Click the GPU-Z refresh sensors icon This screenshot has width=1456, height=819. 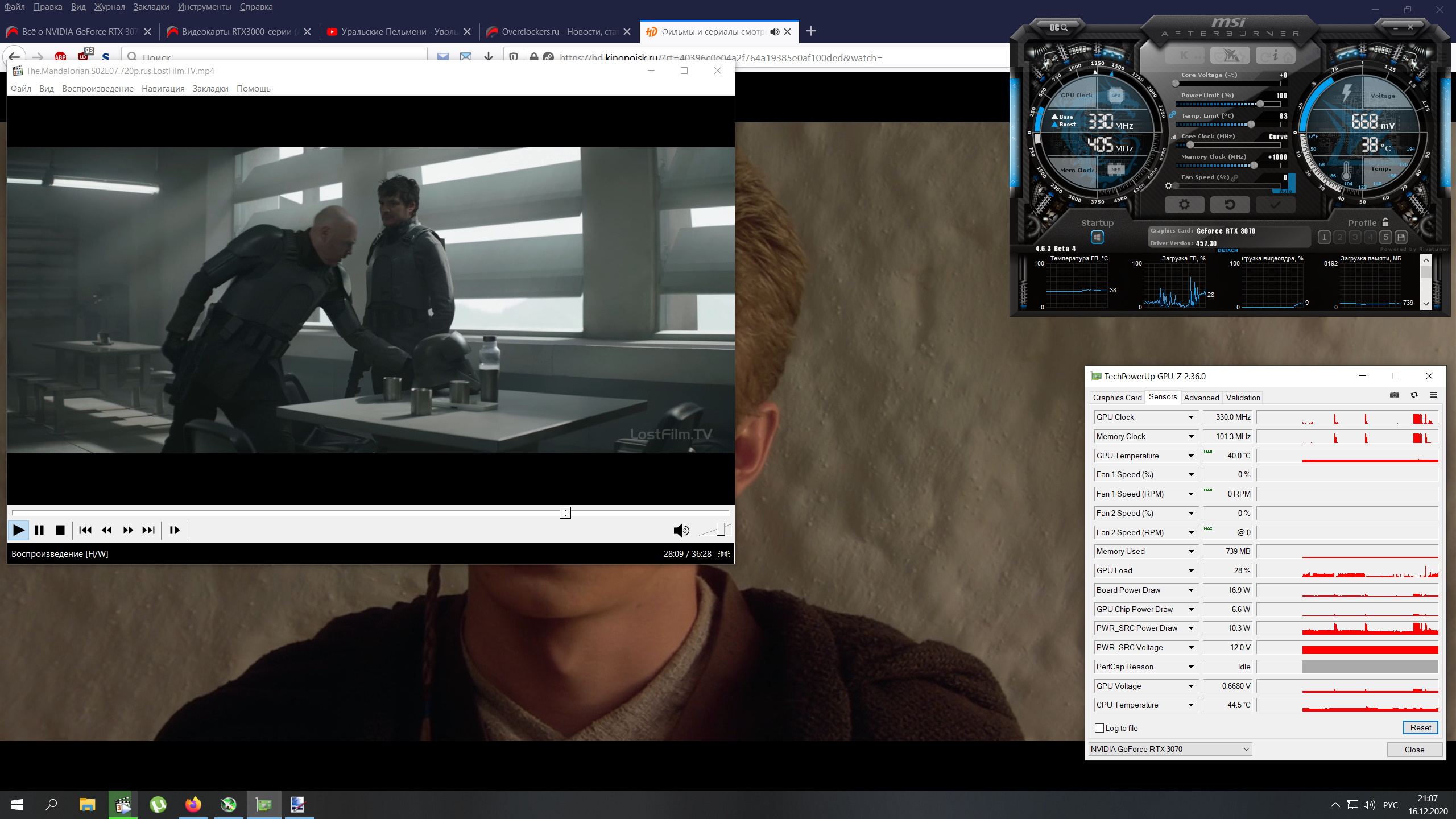pos(1414,395)
